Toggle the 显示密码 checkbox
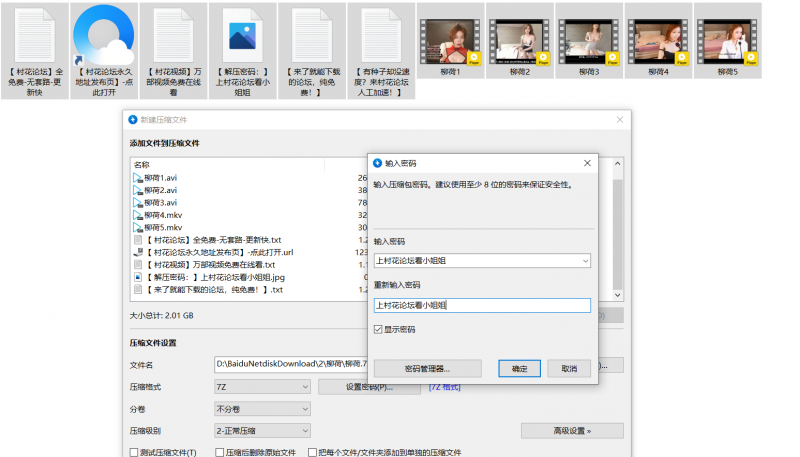This screenshot has width=800, height=457. pos(378,329)
